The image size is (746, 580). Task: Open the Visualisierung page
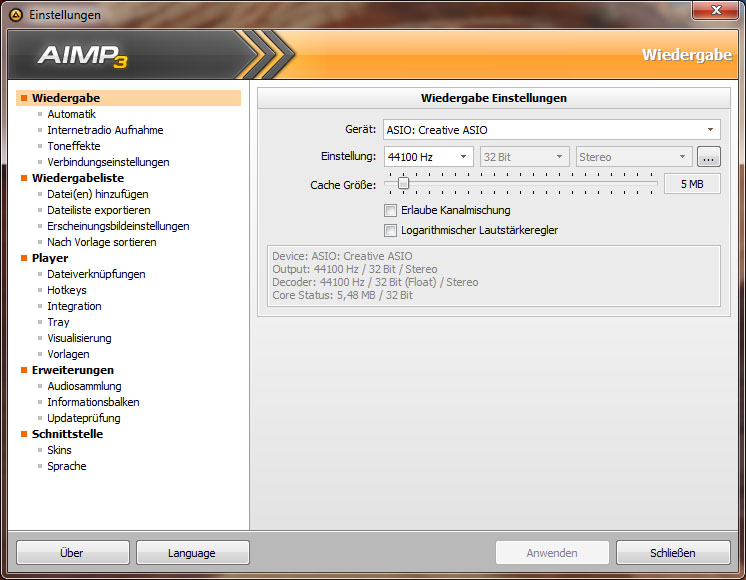(x=79, y=338)
